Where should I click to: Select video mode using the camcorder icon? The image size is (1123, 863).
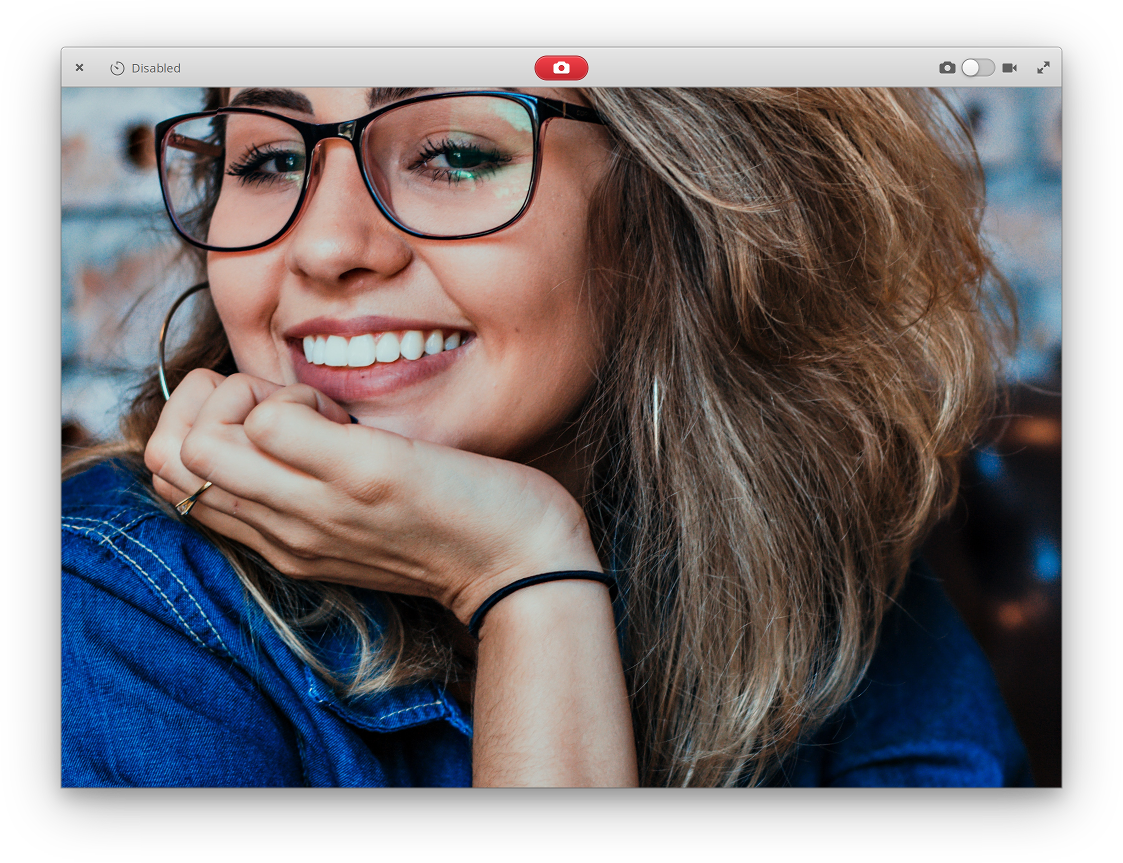[1010, 67]
